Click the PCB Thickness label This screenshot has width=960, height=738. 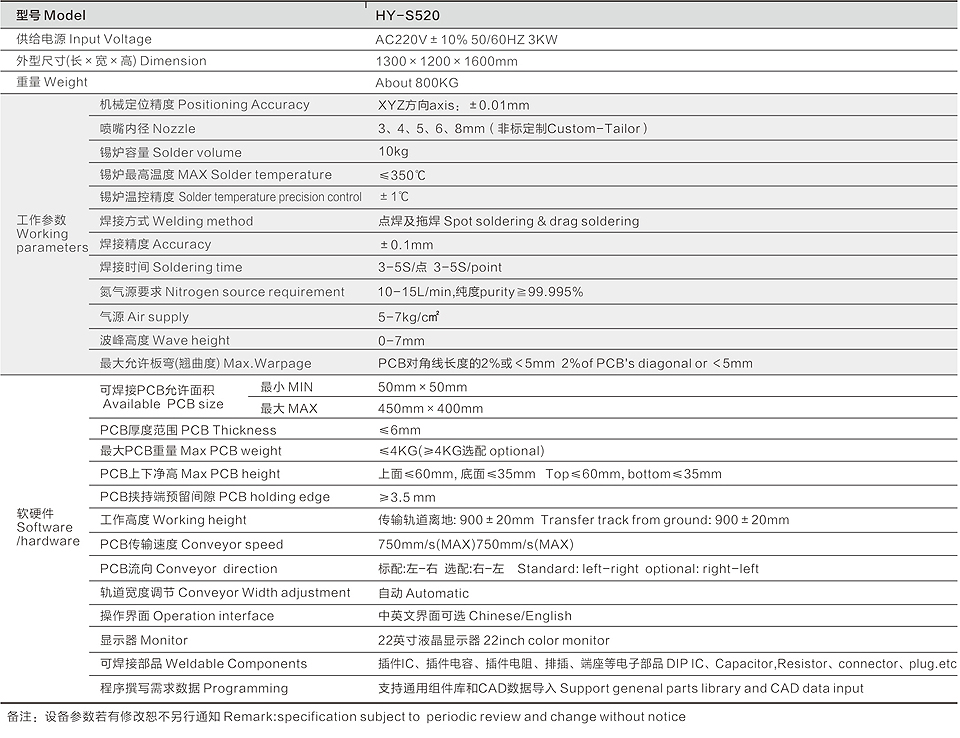[188, 430]
